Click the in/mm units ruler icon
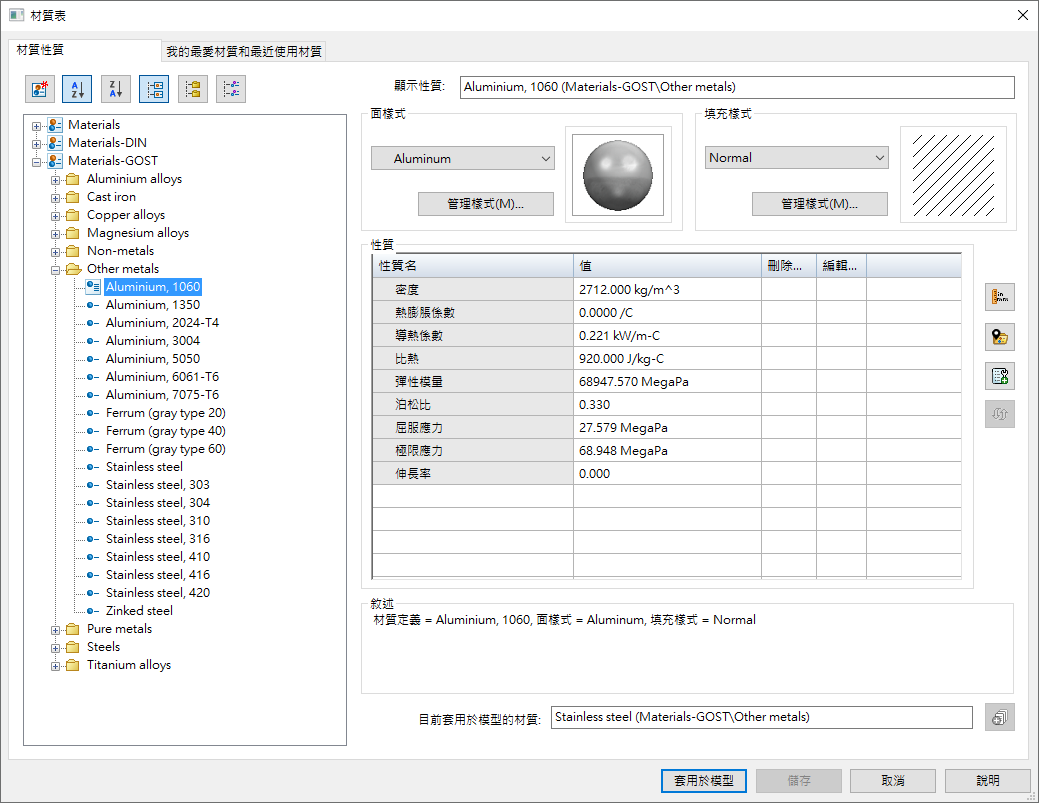The width and height of the screenshot is (1039, 803). (999, 297)
